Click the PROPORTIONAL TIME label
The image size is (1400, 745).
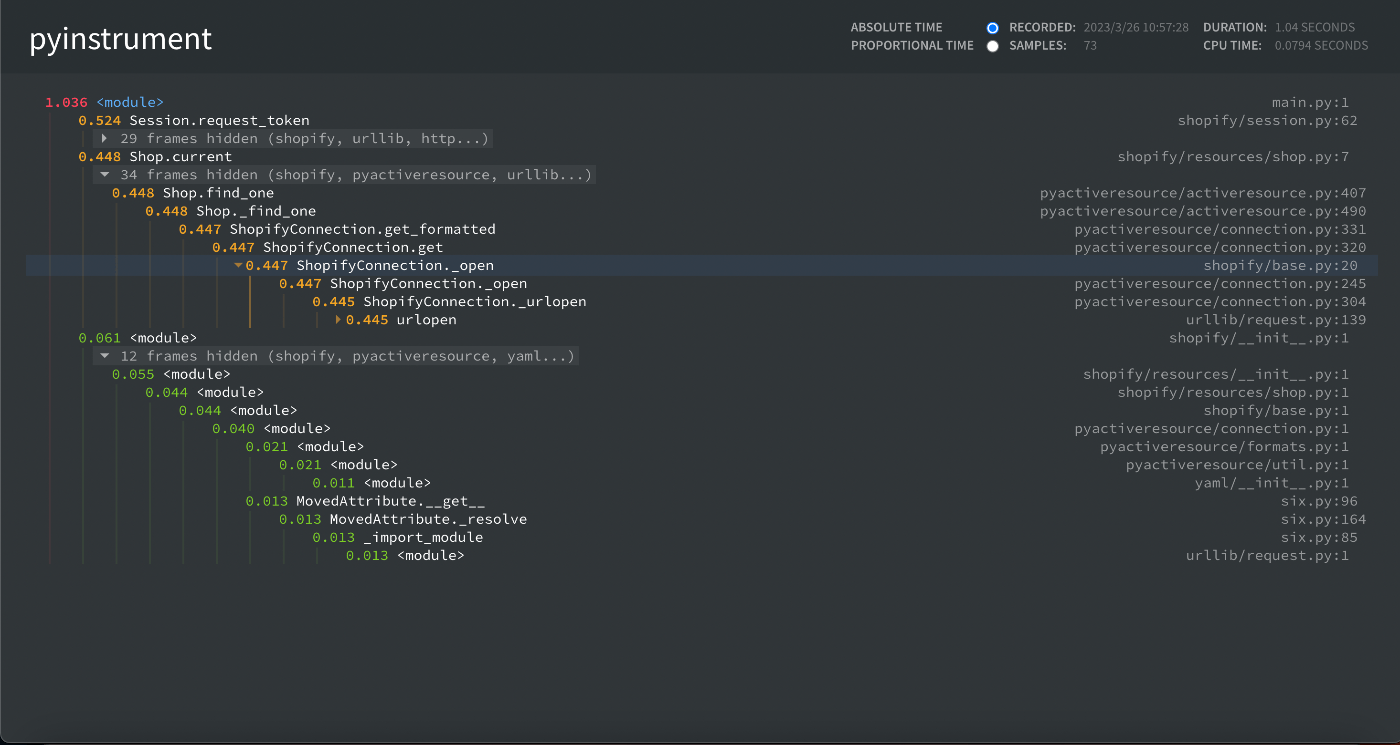click(912, 46)
